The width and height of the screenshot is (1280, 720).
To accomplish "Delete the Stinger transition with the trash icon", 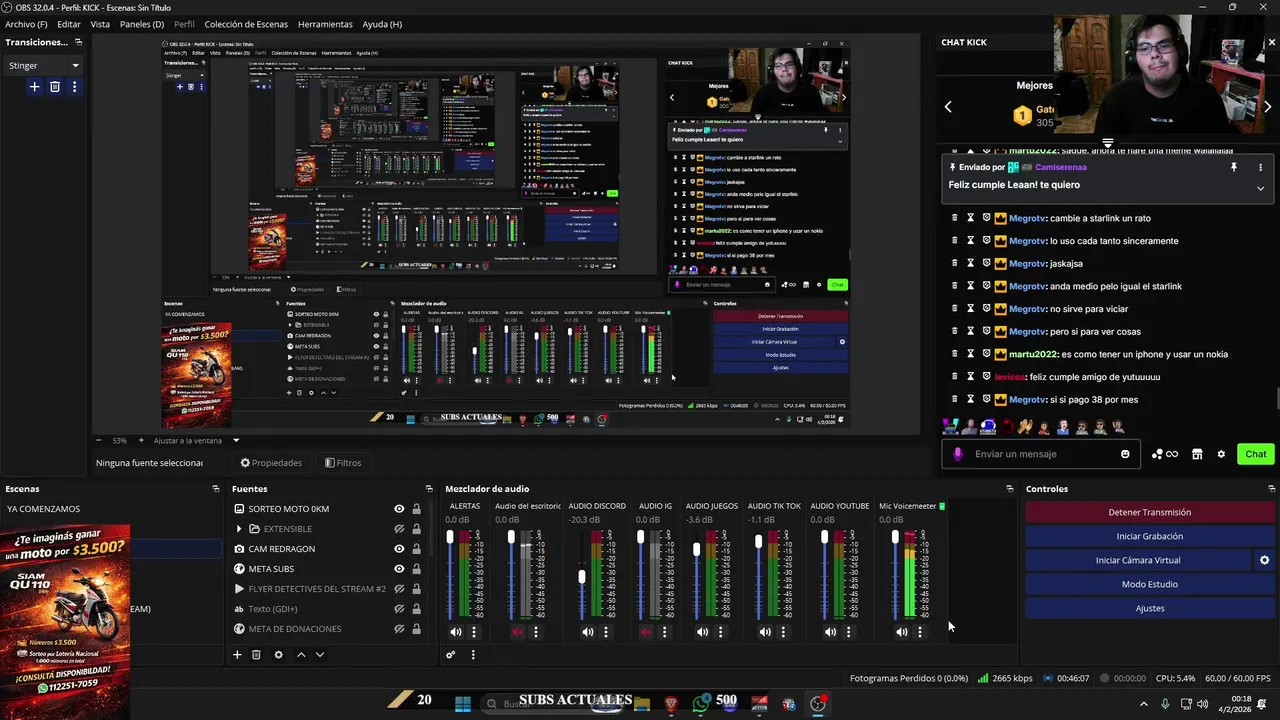I will pos(55,87).
